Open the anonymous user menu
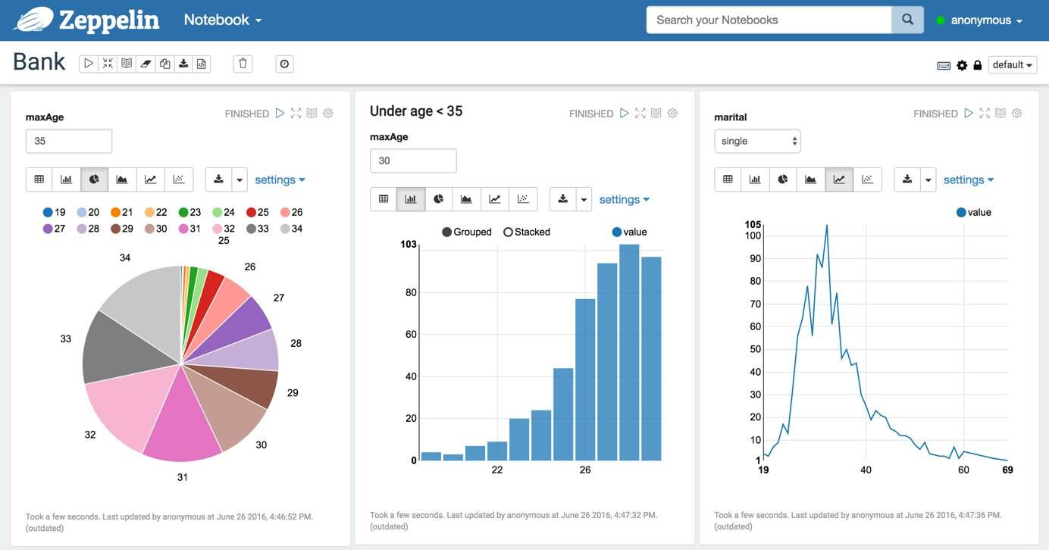The width and height of the screenshot is (1049, 550). pos(980,21)
